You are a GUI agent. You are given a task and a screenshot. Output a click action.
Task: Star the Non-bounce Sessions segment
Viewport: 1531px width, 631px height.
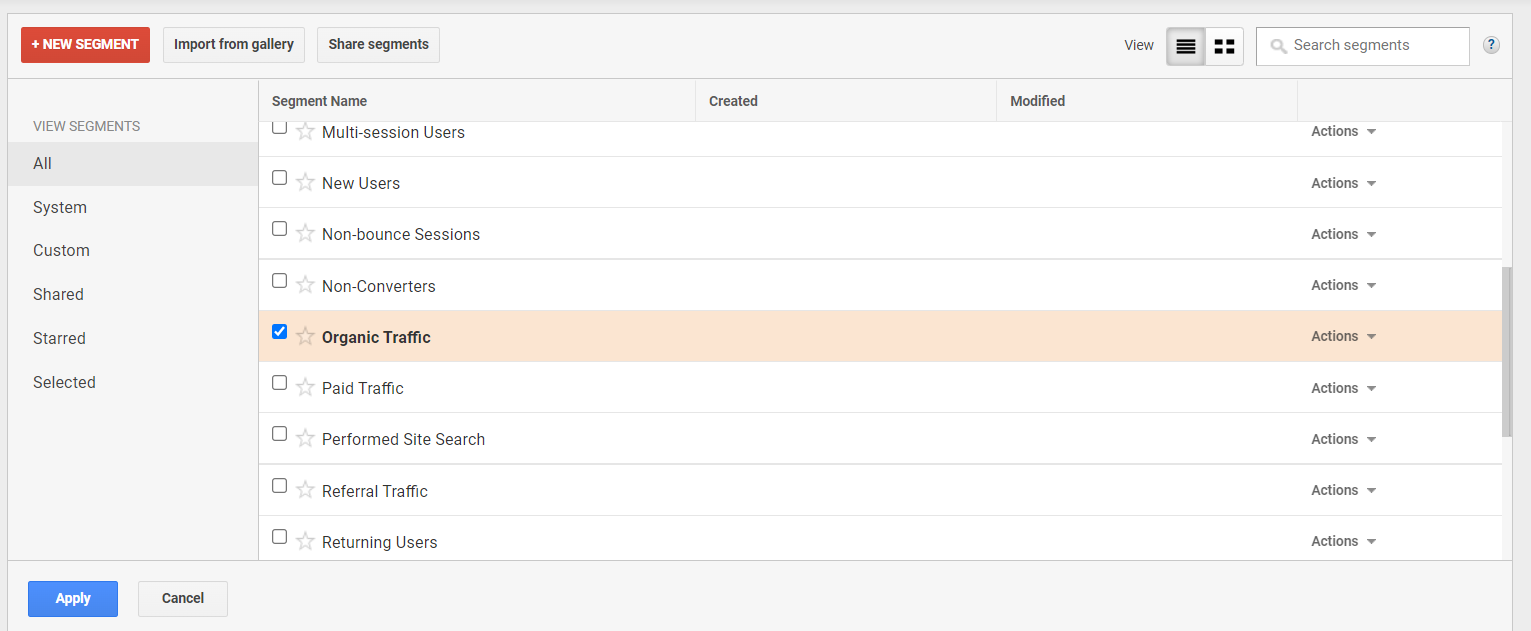pos(306,234)
